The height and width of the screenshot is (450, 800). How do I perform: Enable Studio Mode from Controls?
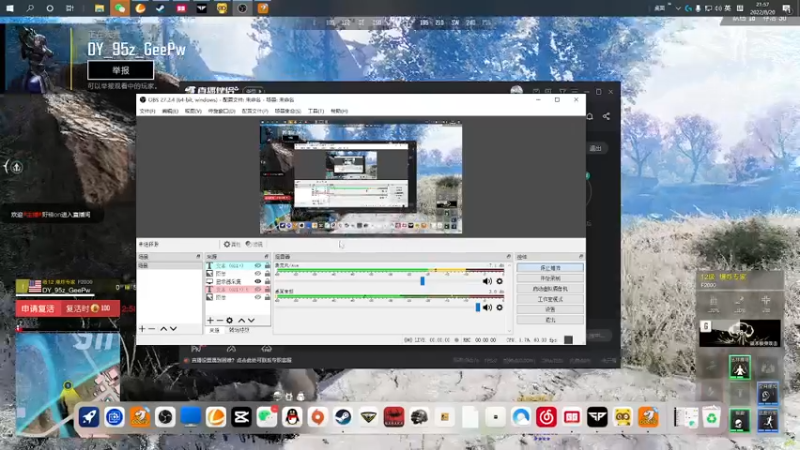click(550, 299)
